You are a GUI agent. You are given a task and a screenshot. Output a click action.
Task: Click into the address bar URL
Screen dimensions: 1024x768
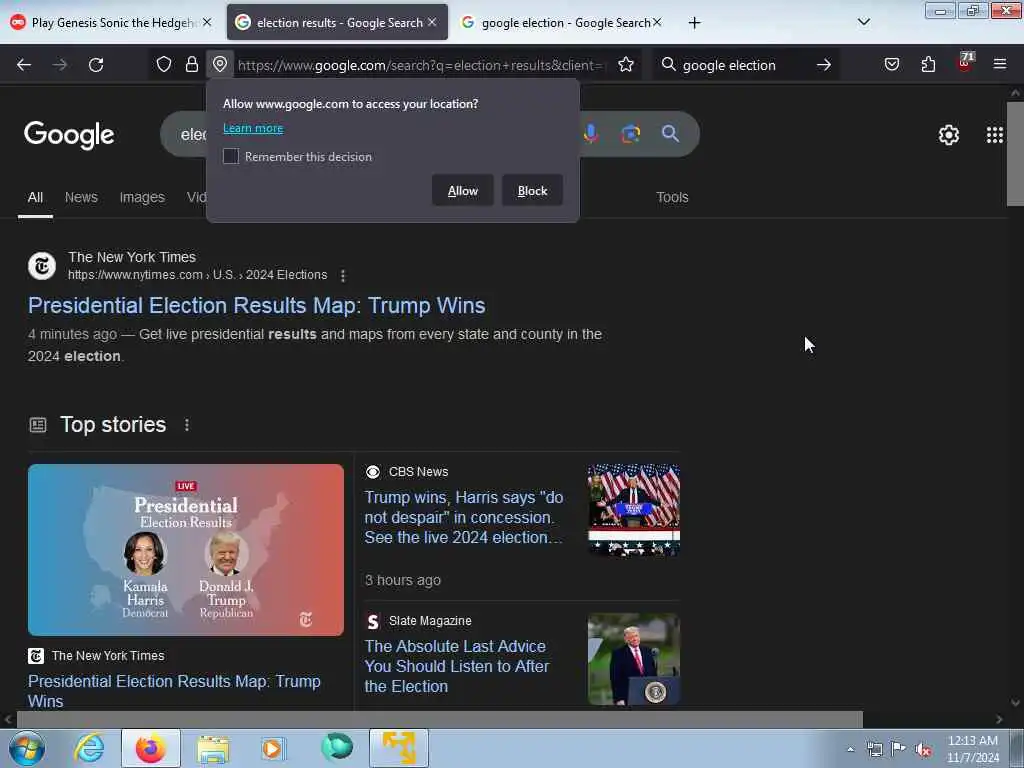(x=421, y=65)
